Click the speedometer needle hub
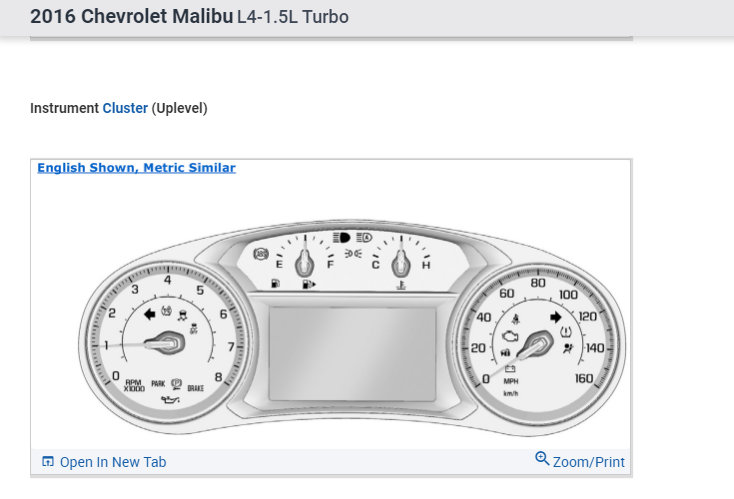The image size is (734, 499). (541, 346)
